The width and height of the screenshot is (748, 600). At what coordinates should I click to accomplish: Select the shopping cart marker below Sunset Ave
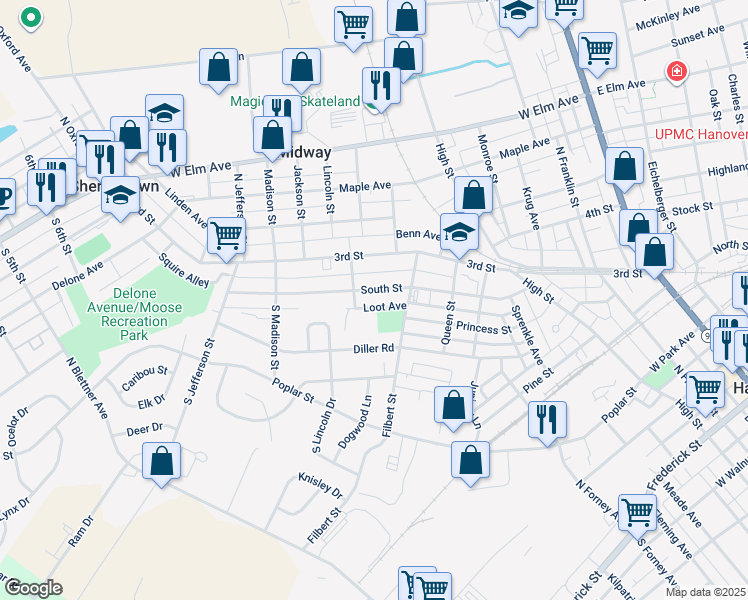point(597,49)
